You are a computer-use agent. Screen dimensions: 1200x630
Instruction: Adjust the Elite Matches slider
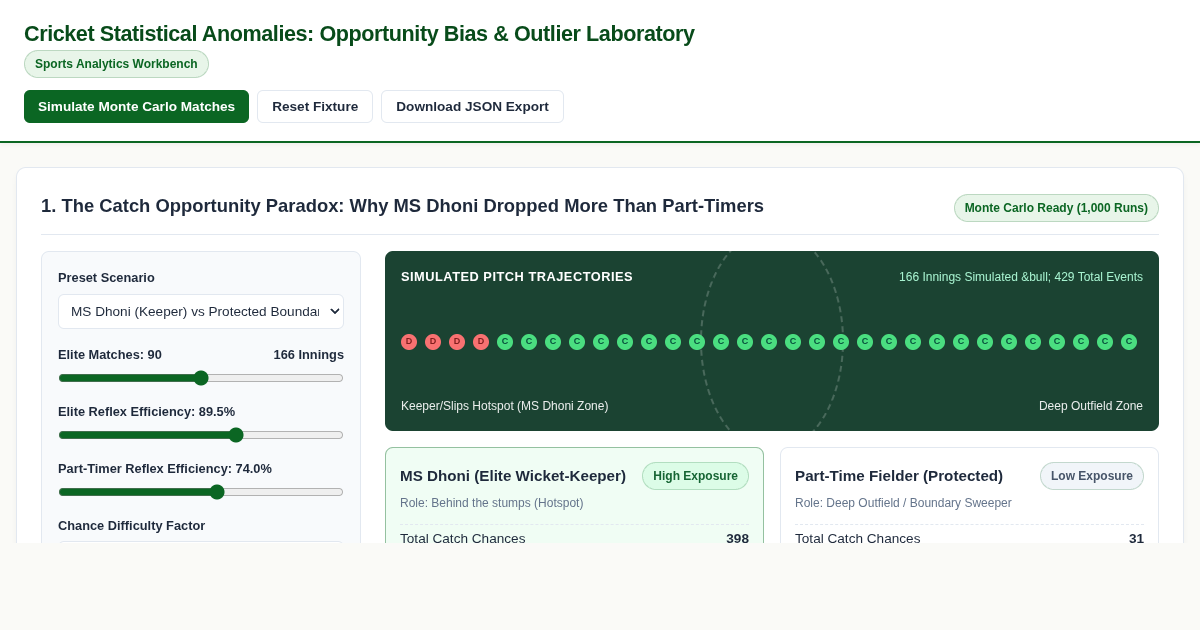(201, 378)
